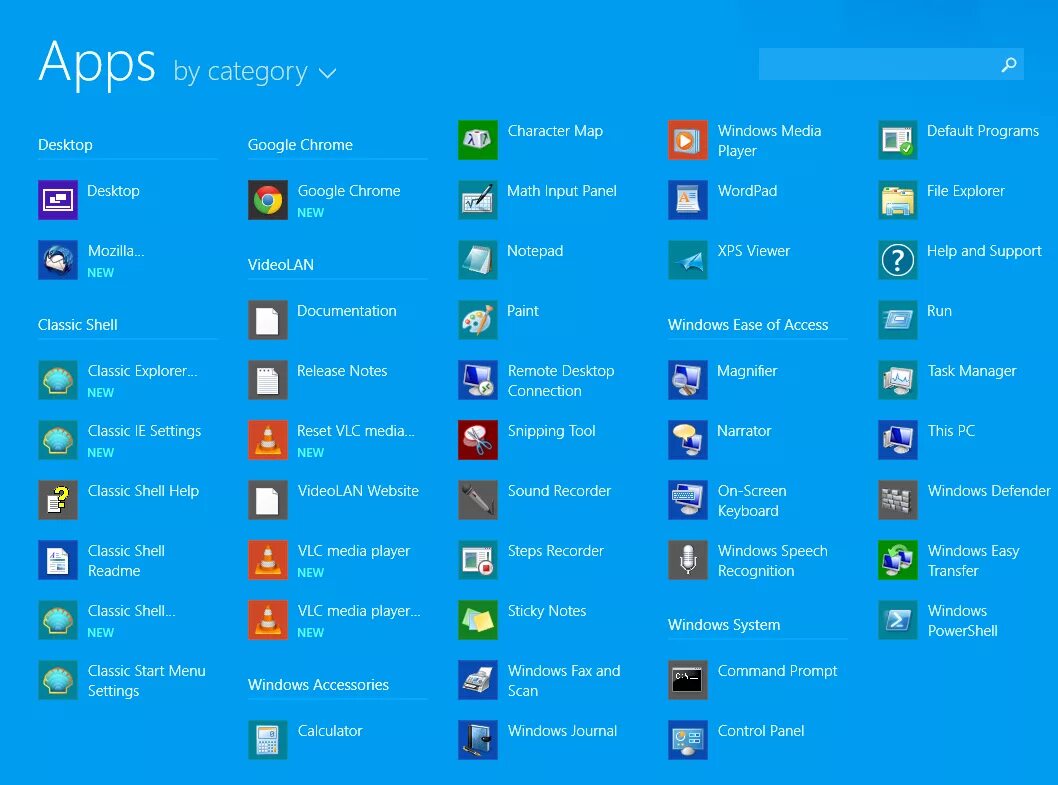1058x785 pixels.
Task: Select Windows Ease of Access header
Action: click(x=748, y=325)
